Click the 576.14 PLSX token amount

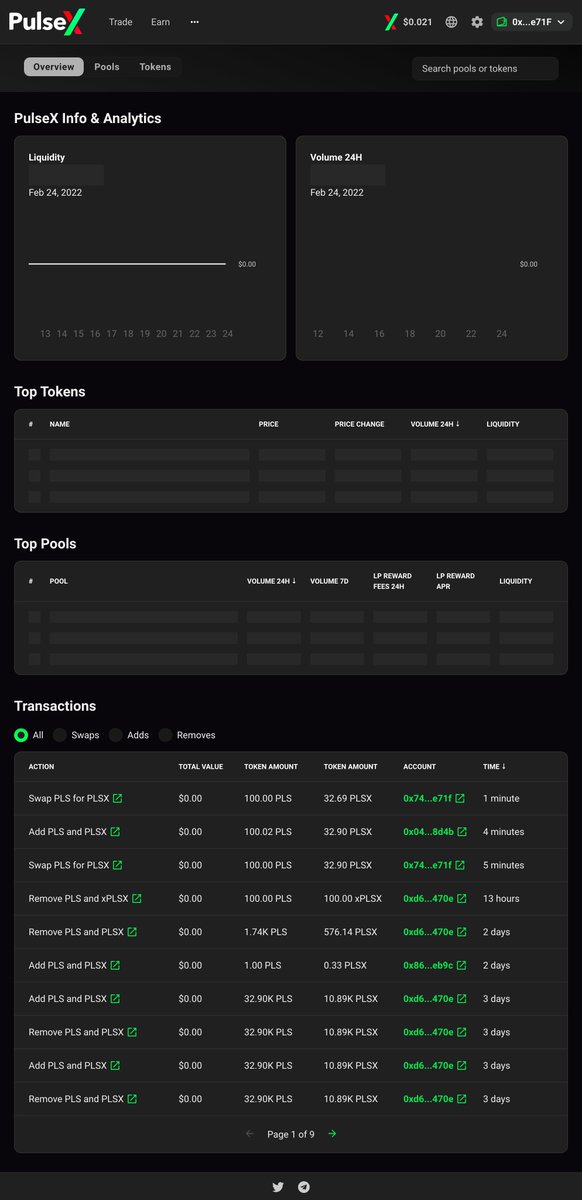tap(351, 931)
